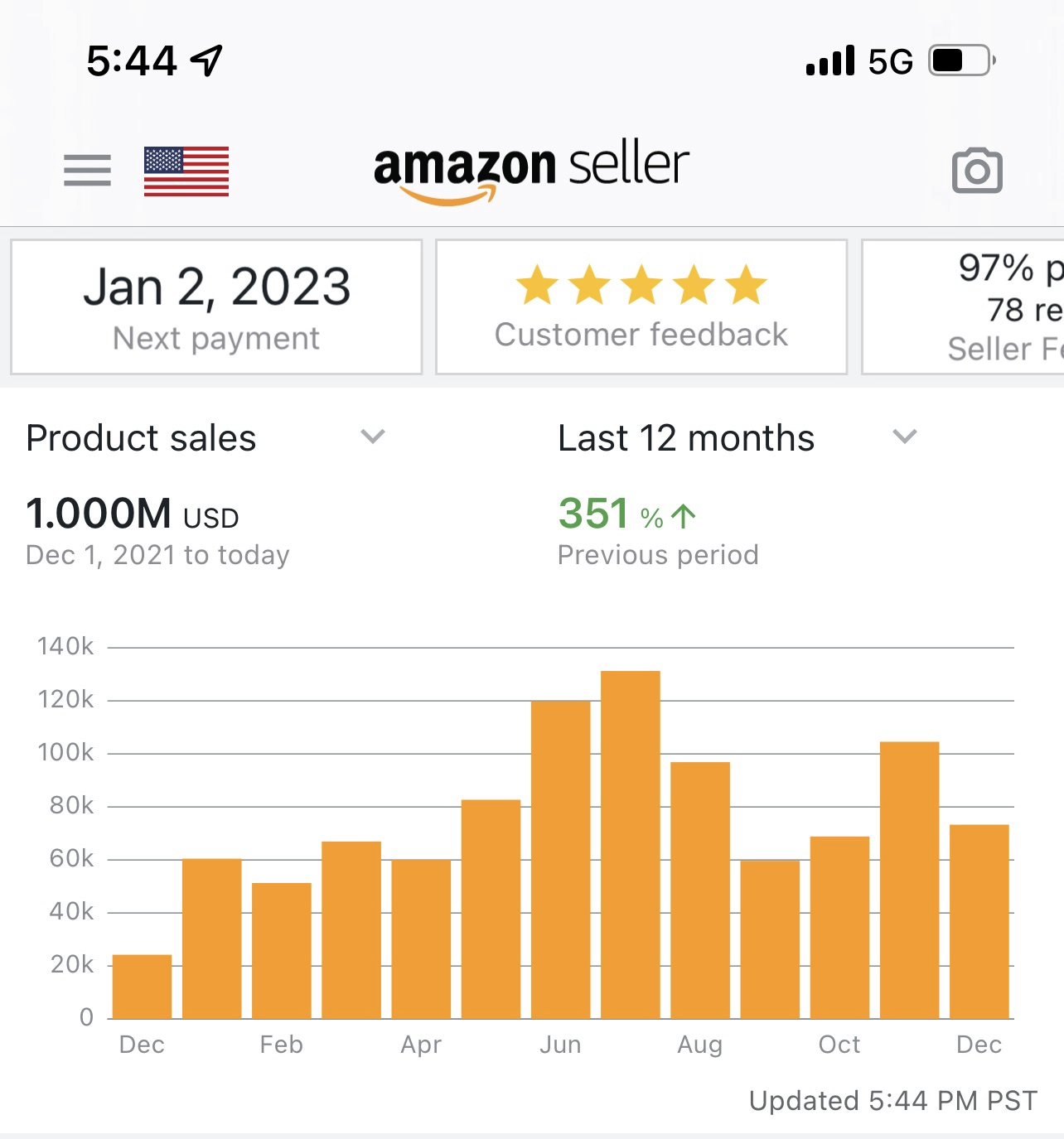Open the camera scanner icon
The height and width of the screenshot is (1139, 1064).
(x=977, y=171)
